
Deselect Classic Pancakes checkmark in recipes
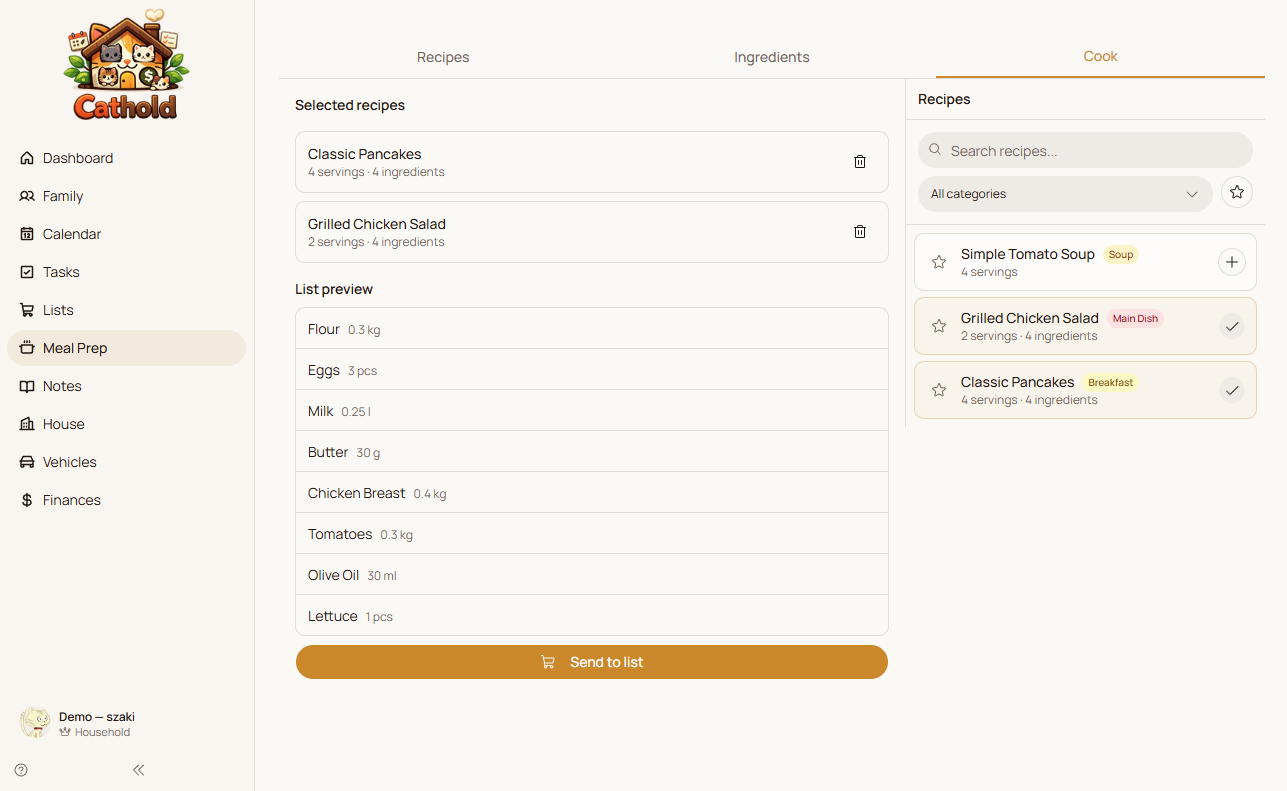point(1231,390)
